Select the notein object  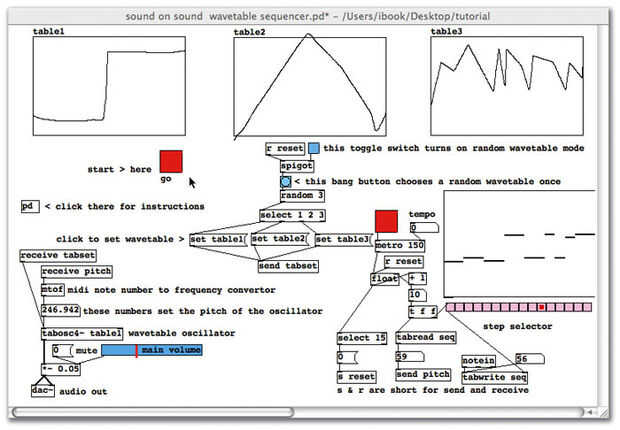479,361
